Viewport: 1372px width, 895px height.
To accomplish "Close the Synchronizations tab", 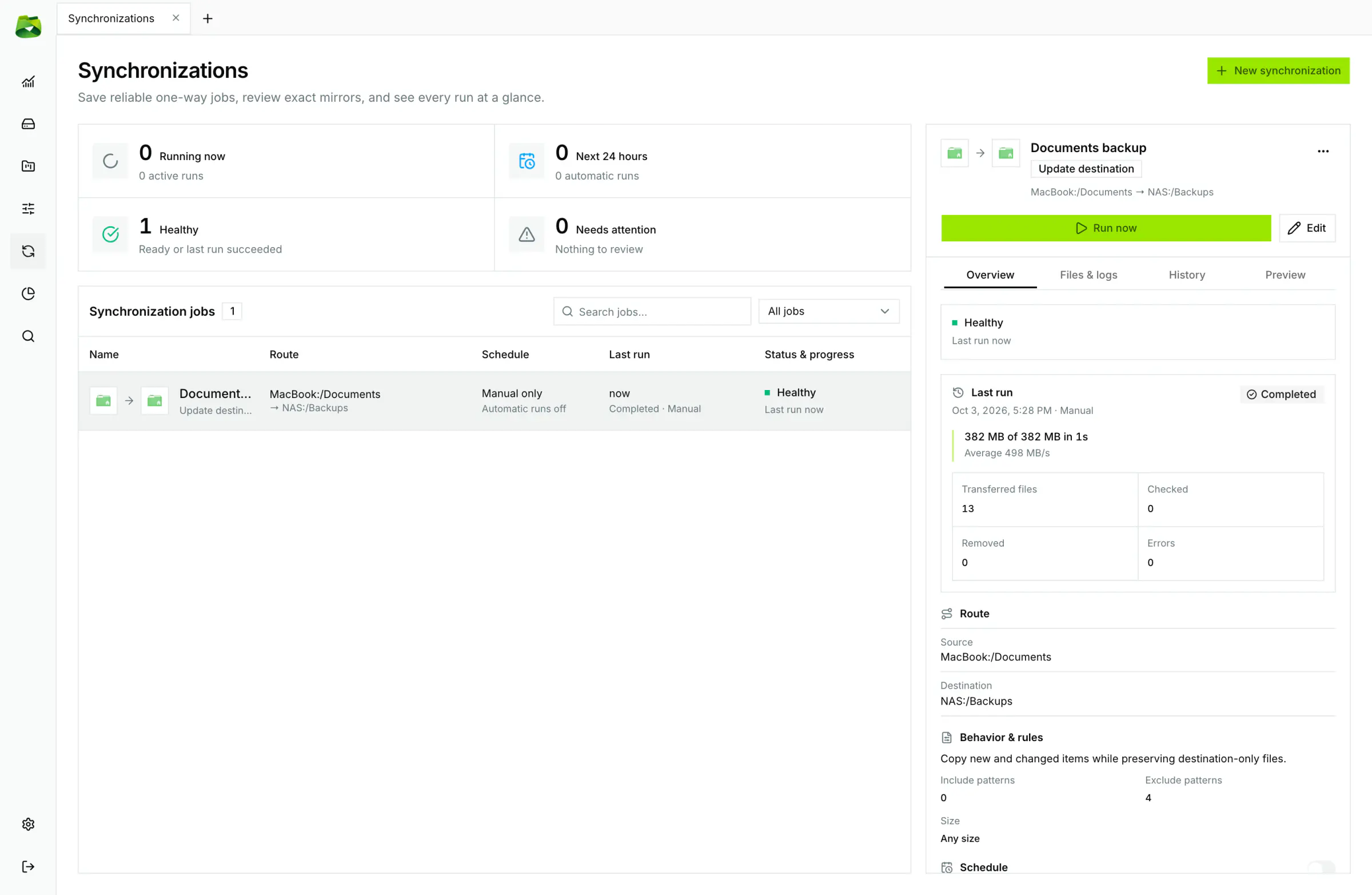I will [x=176, y=18].
